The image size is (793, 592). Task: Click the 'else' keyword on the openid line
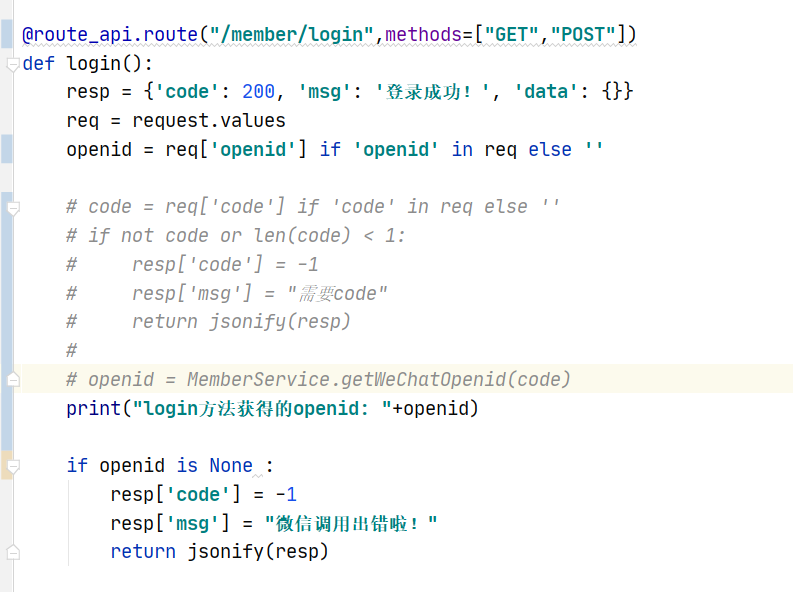click(x=550, y=150)
